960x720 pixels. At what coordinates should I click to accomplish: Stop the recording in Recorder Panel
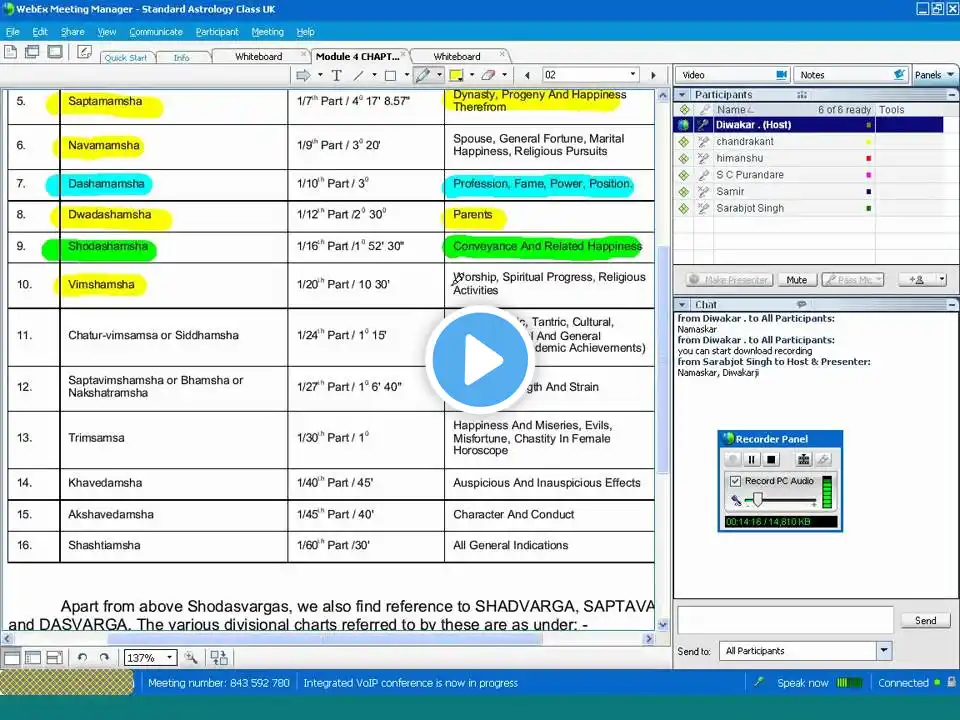click(x=771, y=460)
